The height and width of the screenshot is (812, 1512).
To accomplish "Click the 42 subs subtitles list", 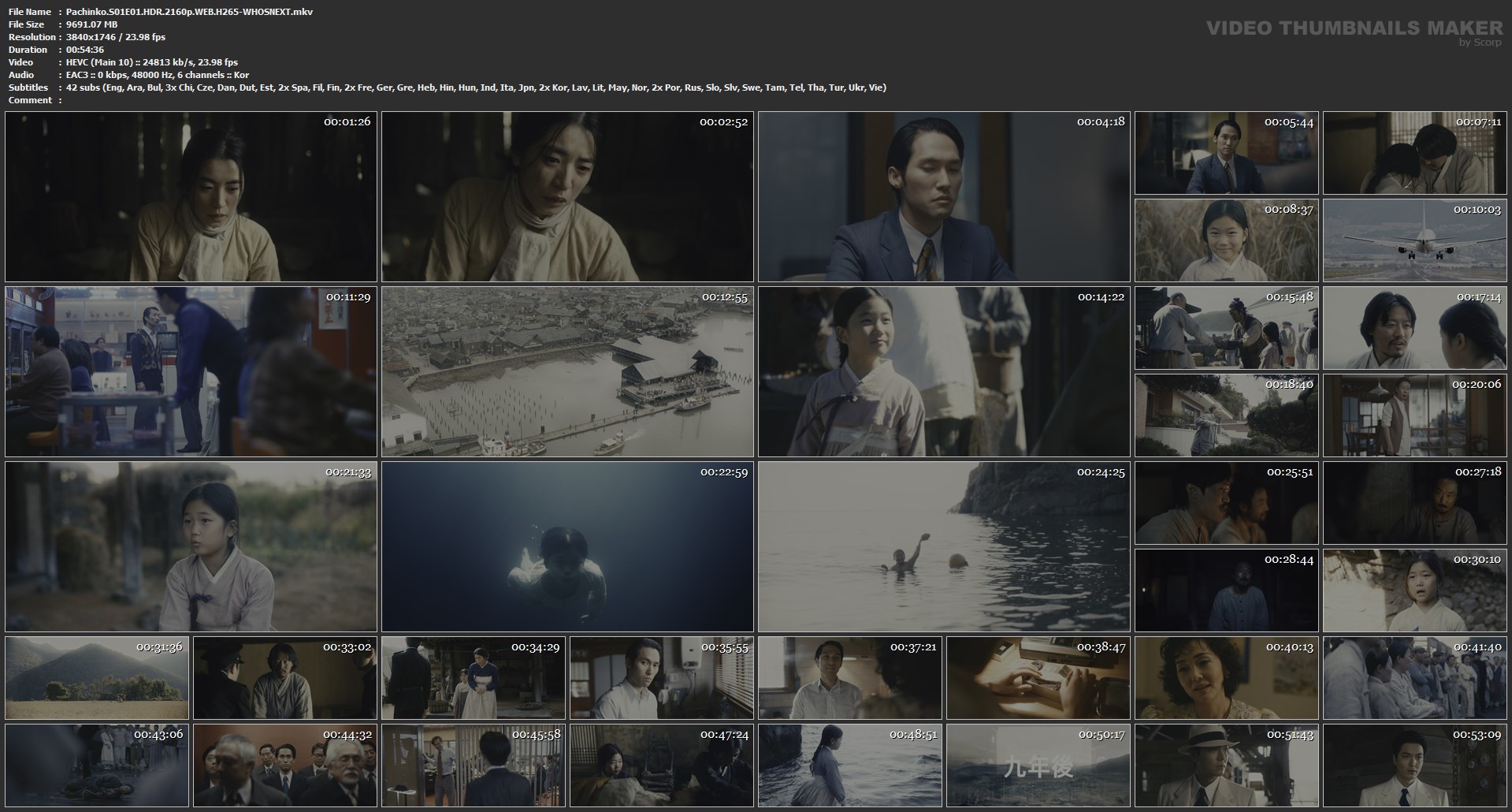I will tap(477, 88).
